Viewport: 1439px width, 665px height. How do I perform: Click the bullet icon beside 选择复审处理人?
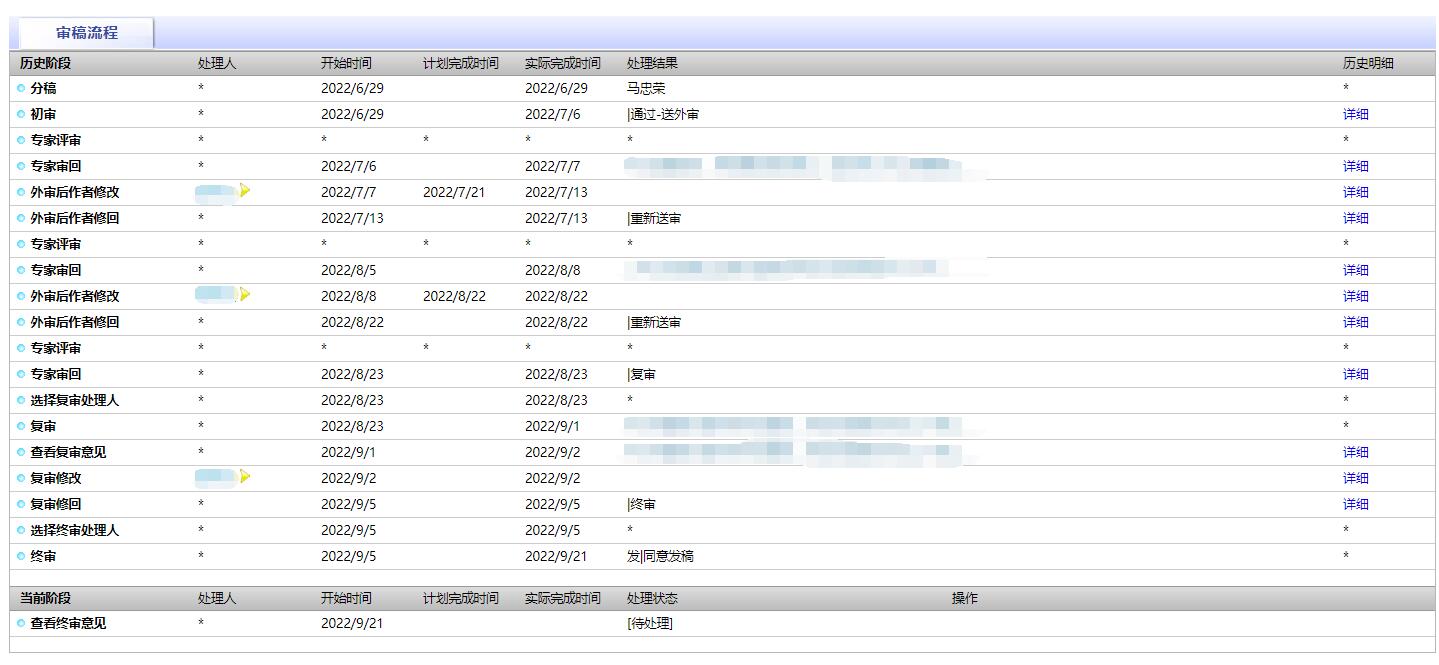pyautogui.click(x=21, y=400)
